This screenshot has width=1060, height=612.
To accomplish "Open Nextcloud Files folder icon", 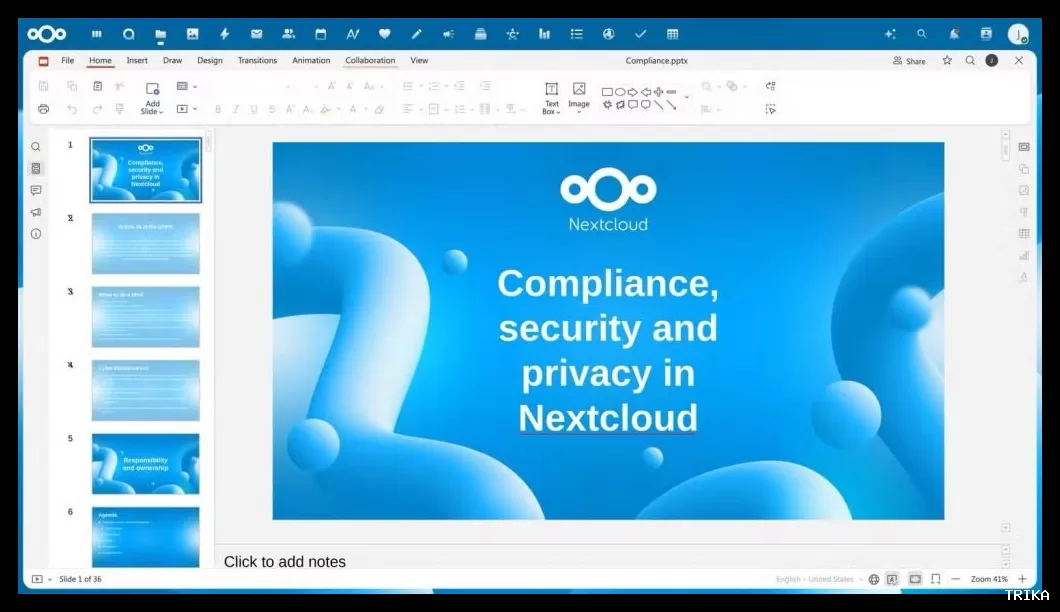I will (160, 34).
